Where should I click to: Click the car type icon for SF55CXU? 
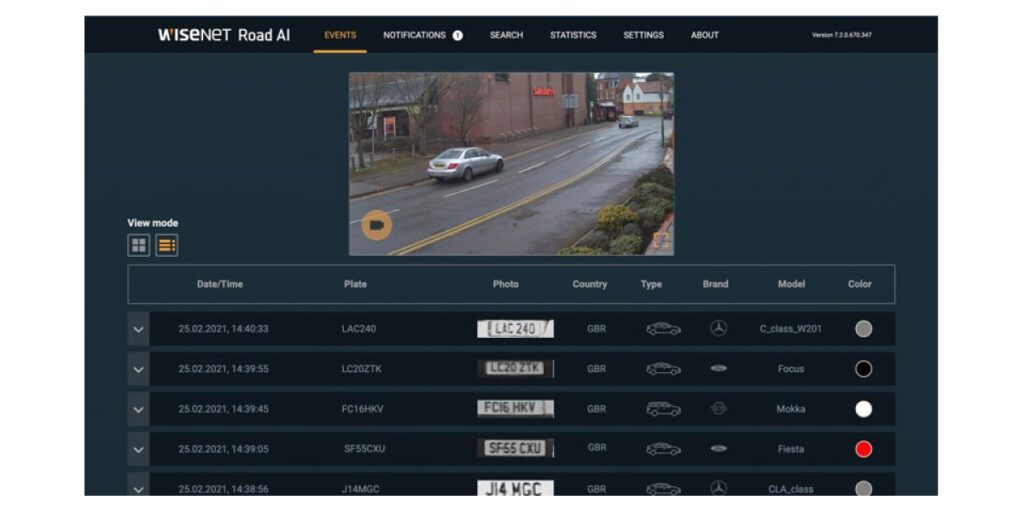pos(663,449)
